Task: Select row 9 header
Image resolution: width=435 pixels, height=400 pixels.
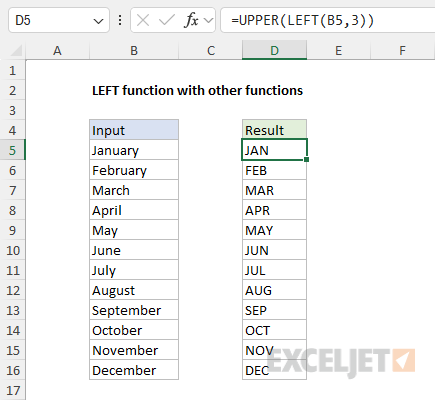Action: [13, 230]
